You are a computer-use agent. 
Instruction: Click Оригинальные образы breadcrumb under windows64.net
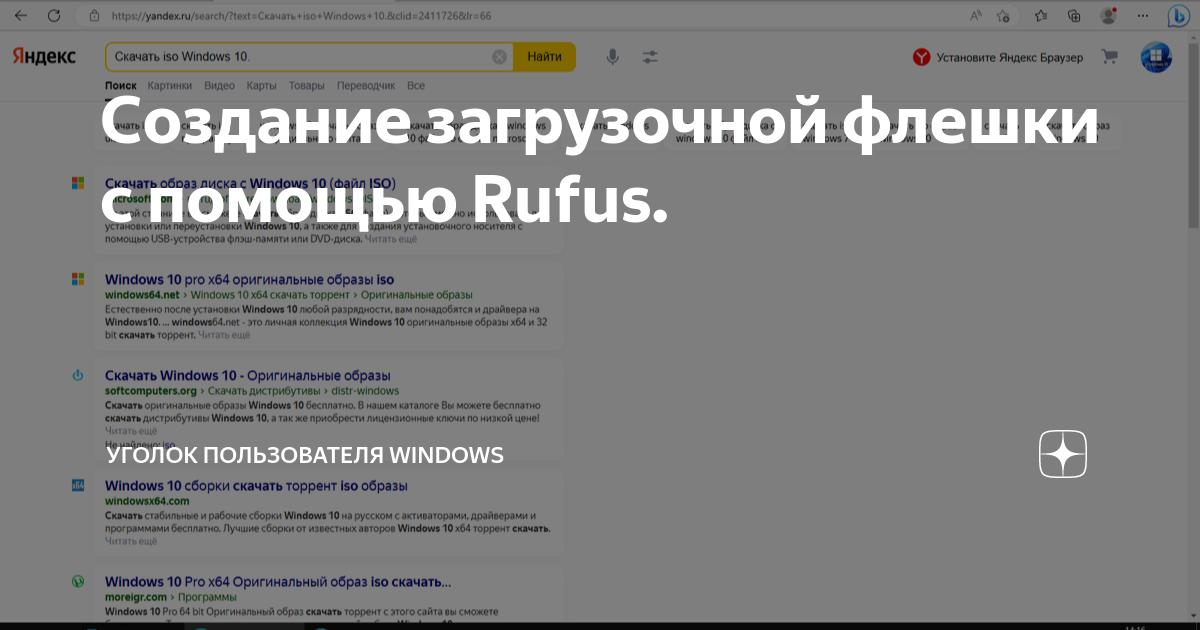point(416,295)
